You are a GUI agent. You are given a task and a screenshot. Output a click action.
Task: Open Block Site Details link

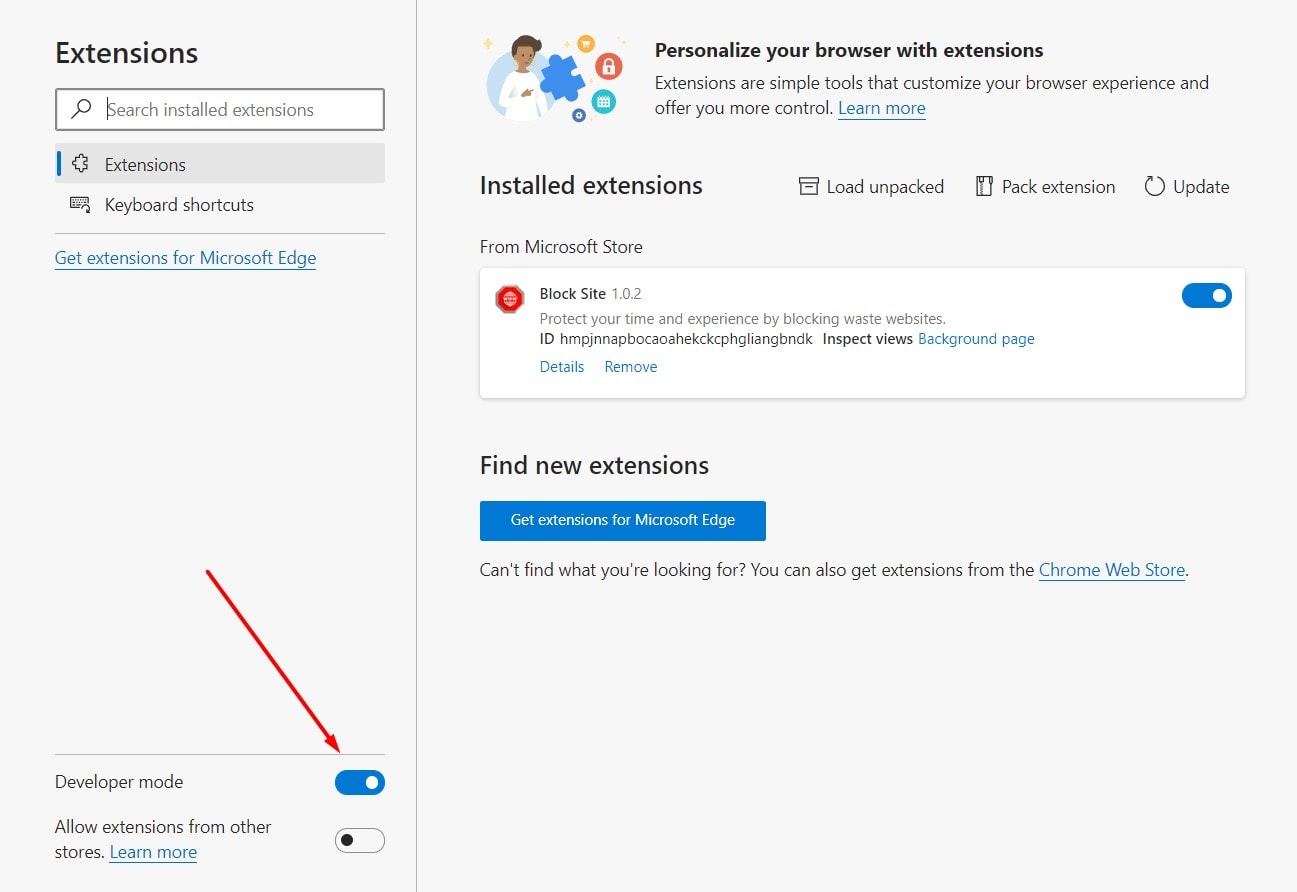click(x=562, y=367)
